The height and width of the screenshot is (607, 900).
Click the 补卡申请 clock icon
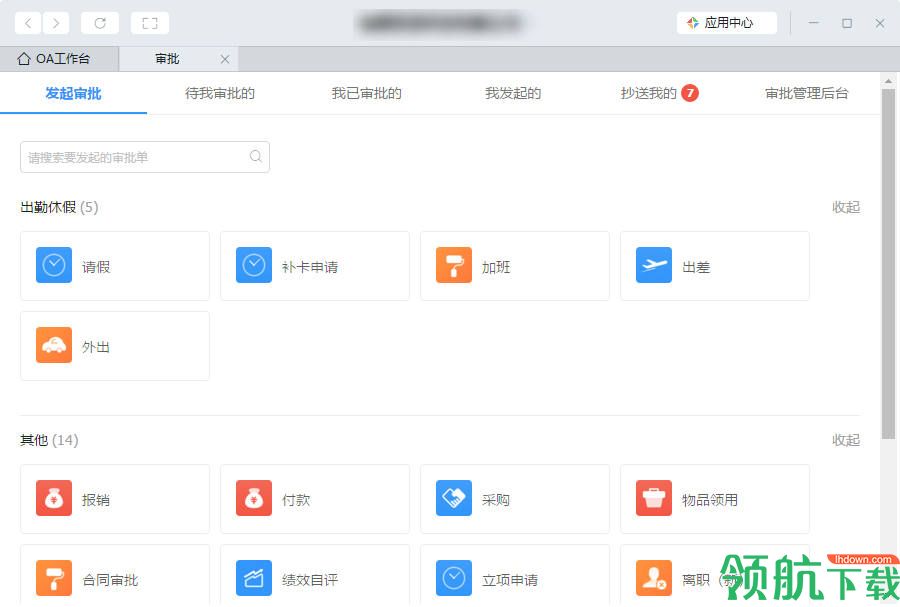[254, 265]
